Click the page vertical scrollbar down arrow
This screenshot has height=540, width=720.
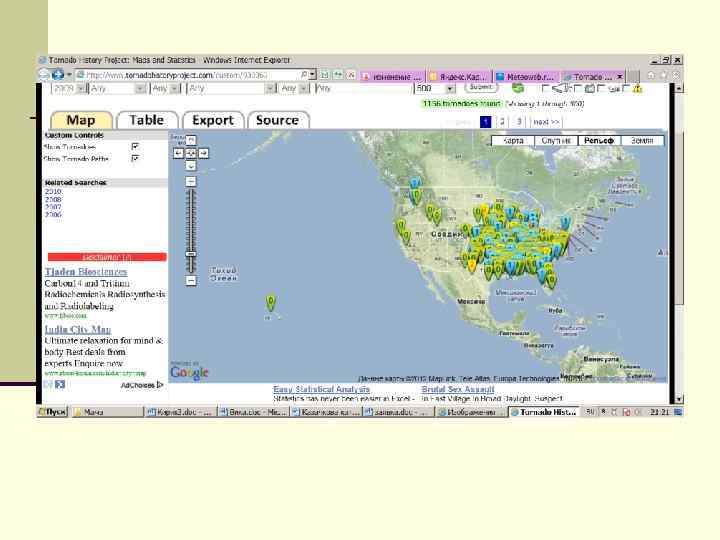[x=679, y=399]
